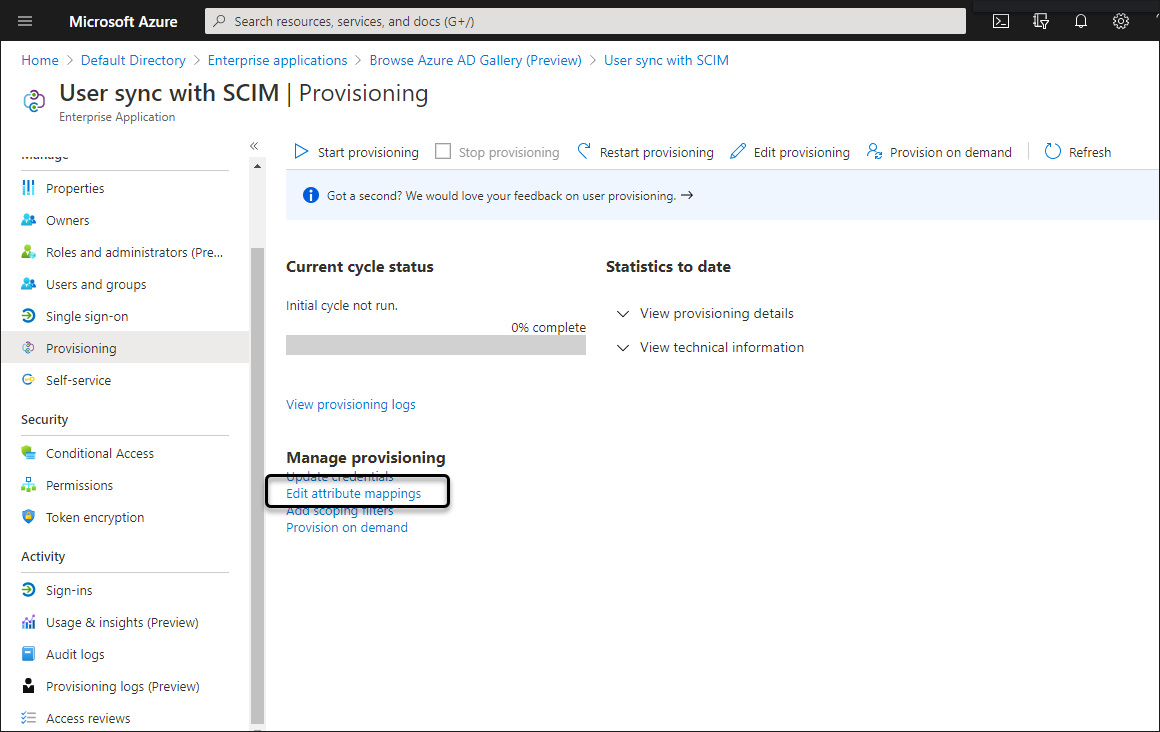Image resolution: width=1160 pixels, height=732 pixels.
Task: Click Restart provisioning button label
Action: [x=657, y=152]
